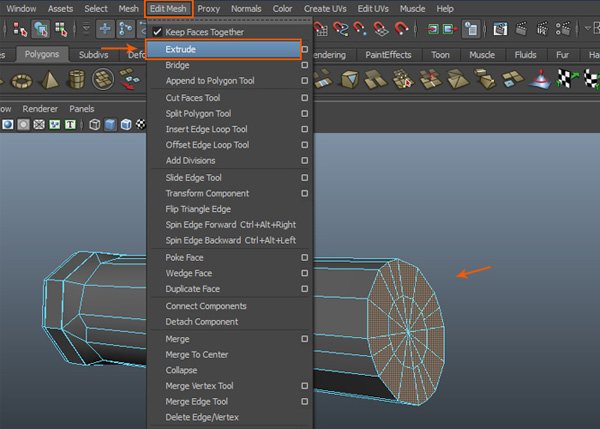600x429 pixels.
Task: Switch viewport to smooth shaded blue cube
Action: pyautogui.click(x=110, y=125)
